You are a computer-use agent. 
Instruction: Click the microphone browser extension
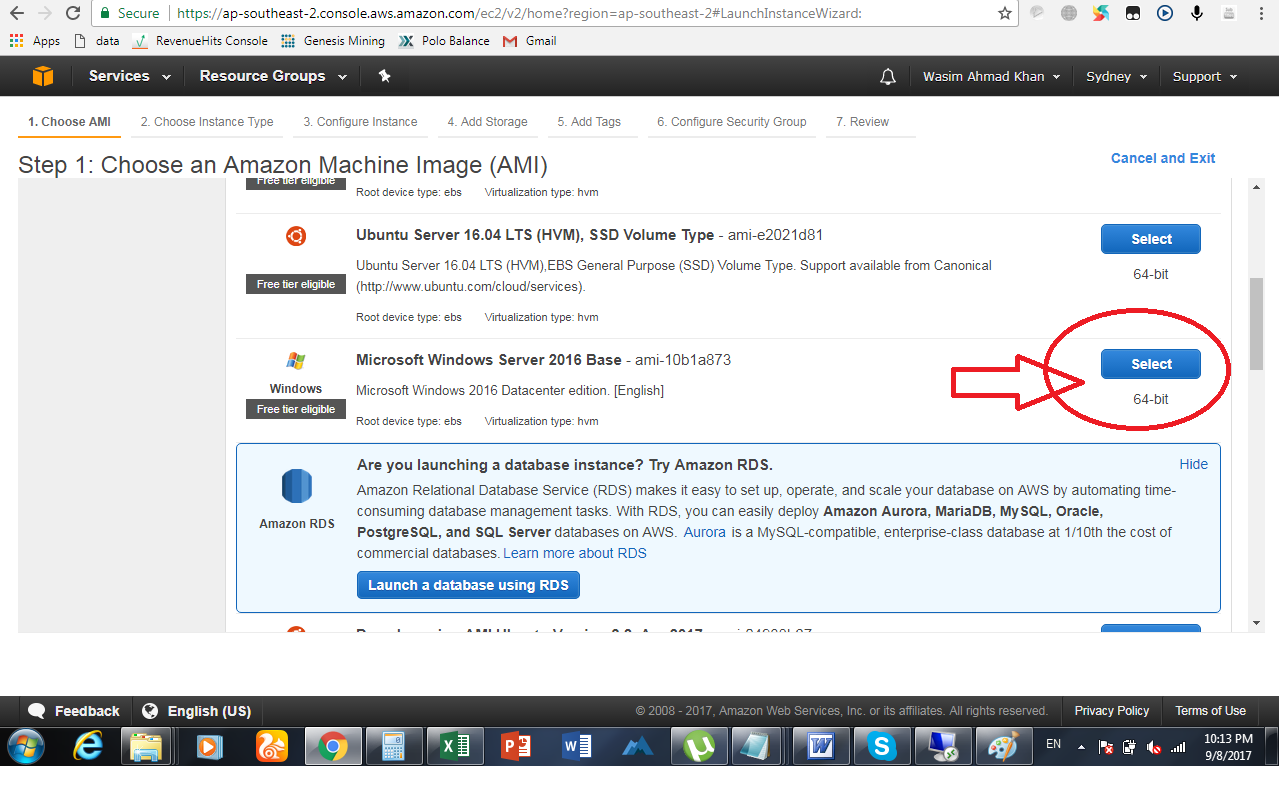point(1197,13)
